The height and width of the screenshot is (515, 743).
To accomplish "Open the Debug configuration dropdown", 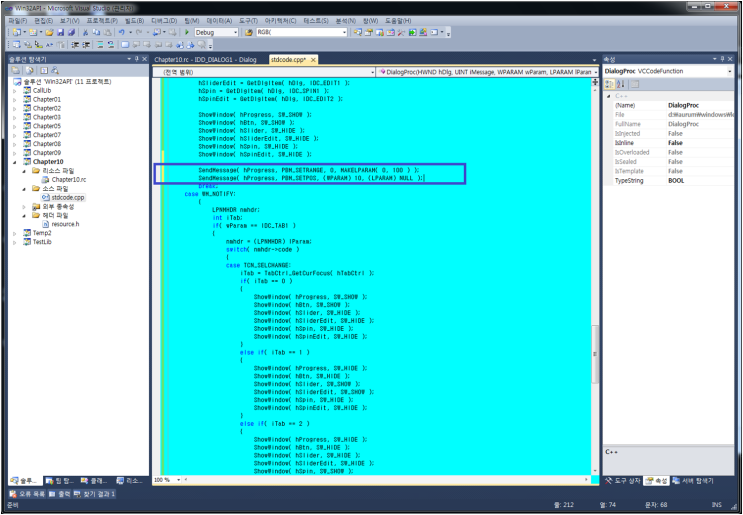I will pos(235,32).
